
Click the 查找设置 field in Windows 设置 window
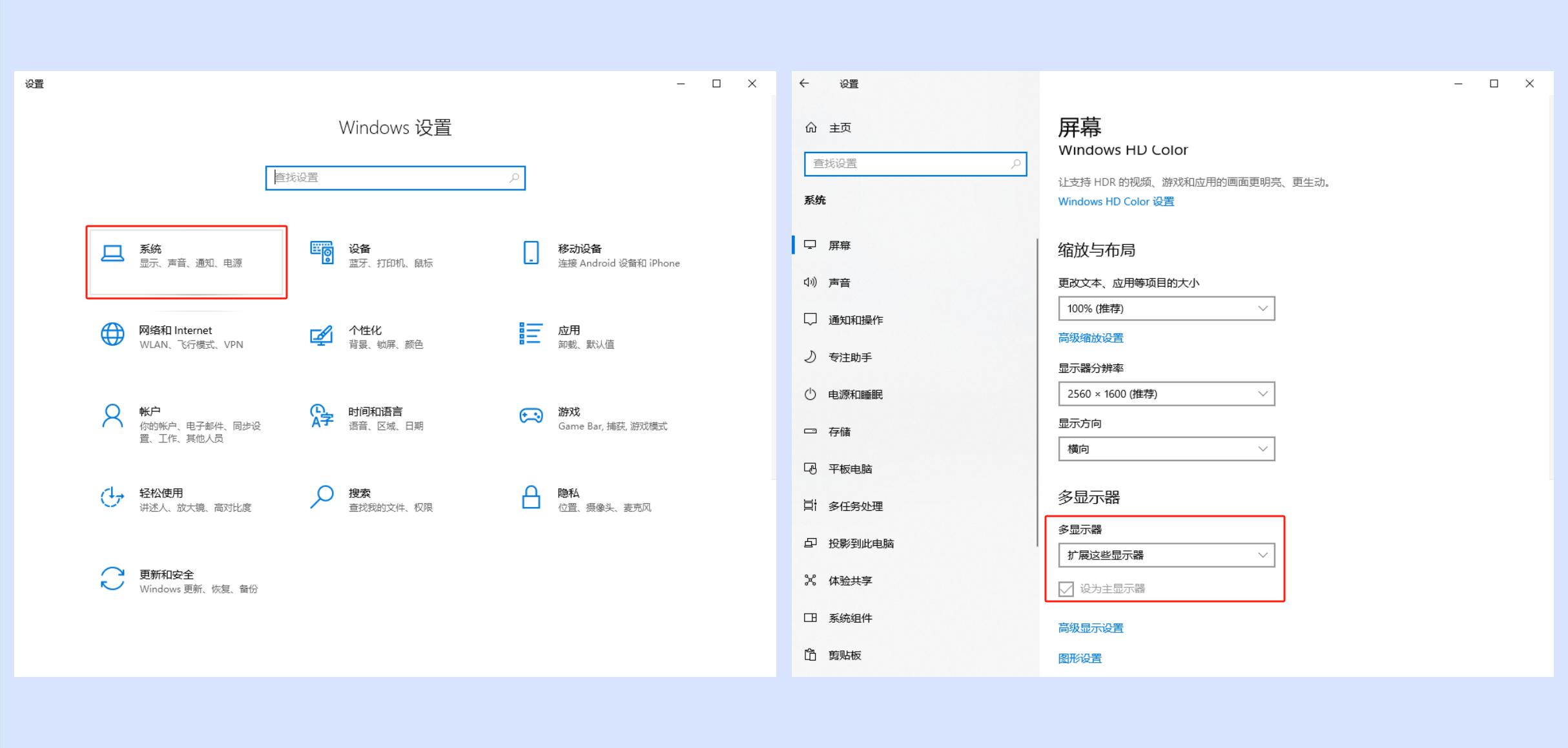395,178
